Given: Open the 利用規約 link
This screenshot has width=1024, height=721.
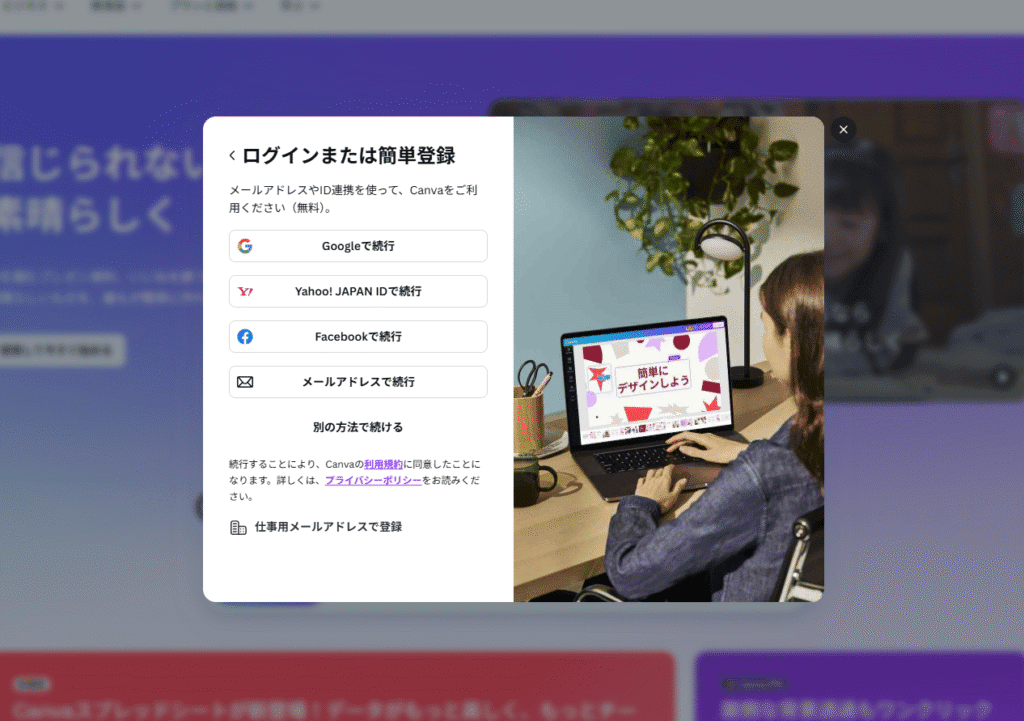Looking at the screenshot, I should pyautogui.click(x=383, y=464).
